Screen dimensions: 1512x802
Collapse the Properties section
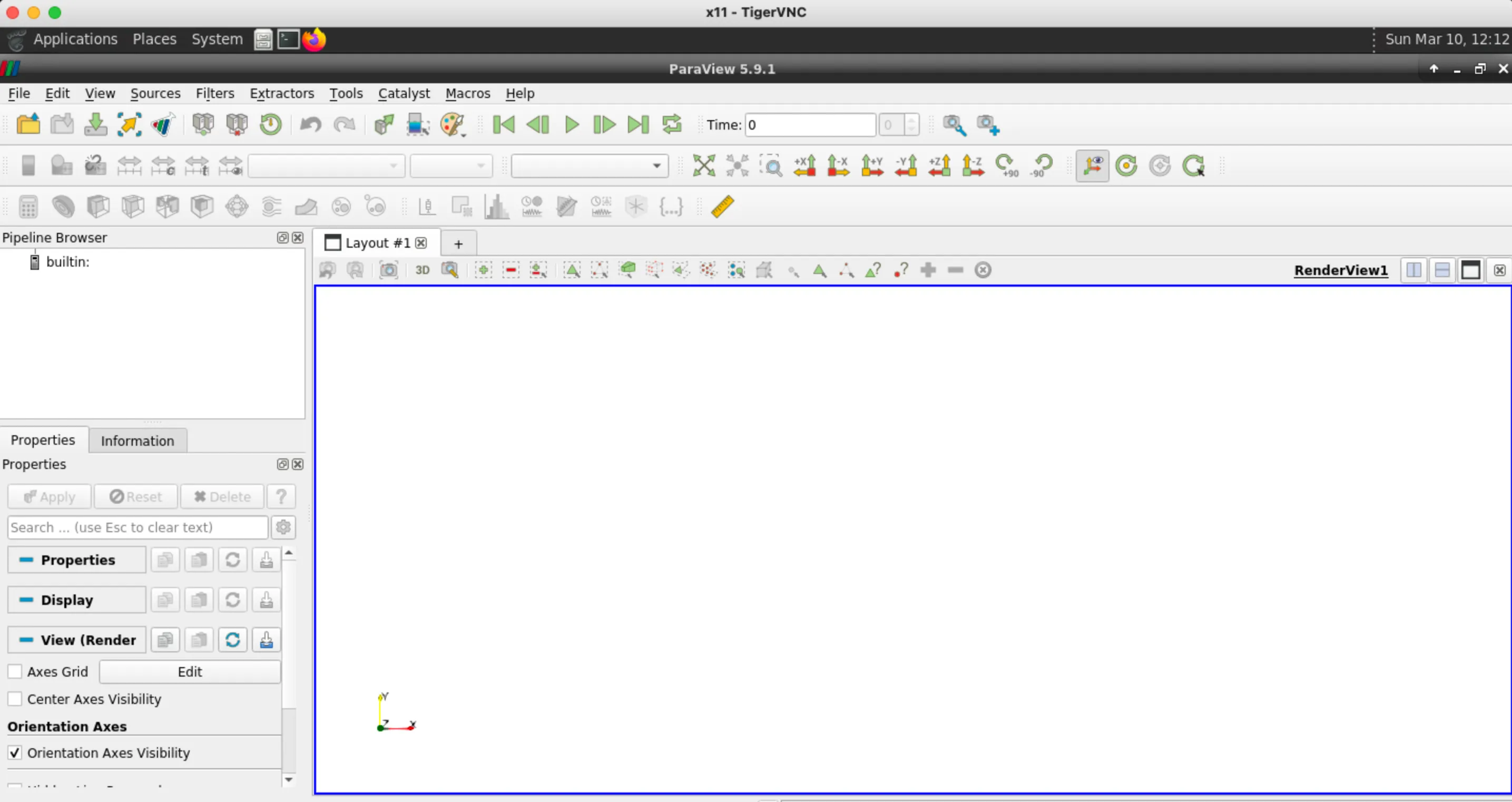[77, 560]
